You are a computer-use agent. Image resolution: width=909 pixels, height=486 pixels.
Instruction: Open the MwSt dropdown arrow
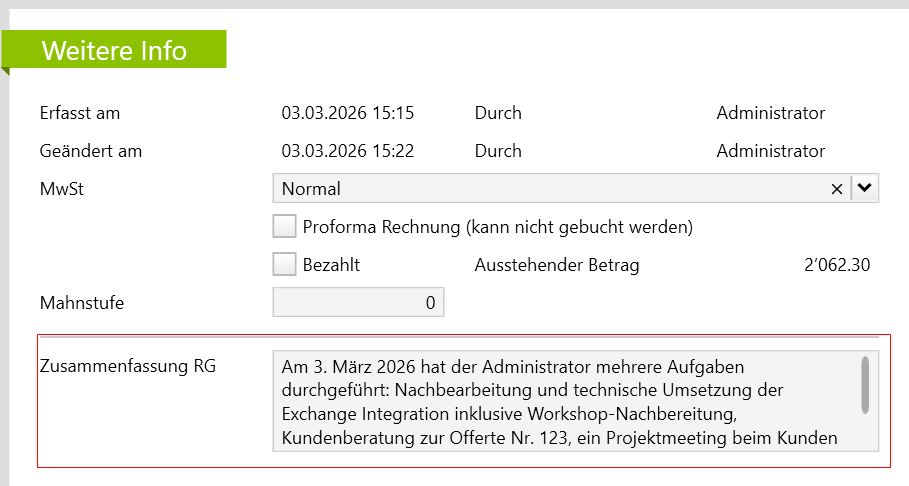coord(865,188)
